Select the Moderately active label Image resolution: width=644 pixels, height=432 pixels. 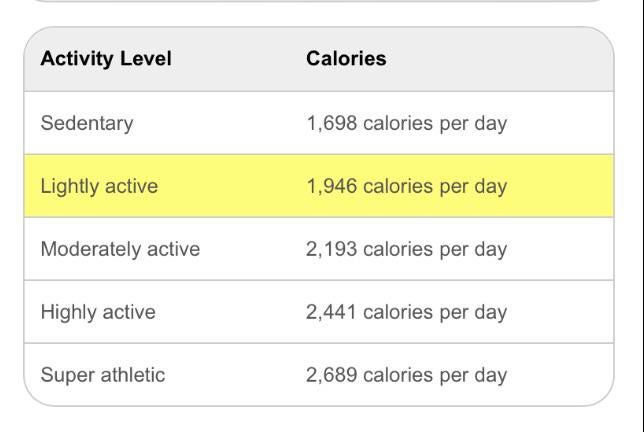(120, 249)
